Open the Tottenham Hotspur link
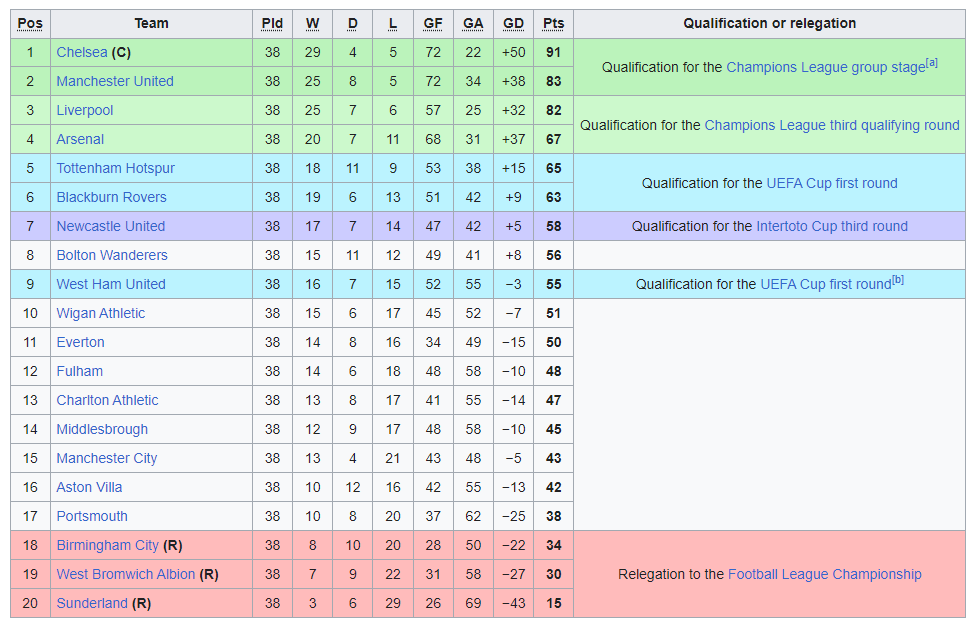 coord(116,169)
